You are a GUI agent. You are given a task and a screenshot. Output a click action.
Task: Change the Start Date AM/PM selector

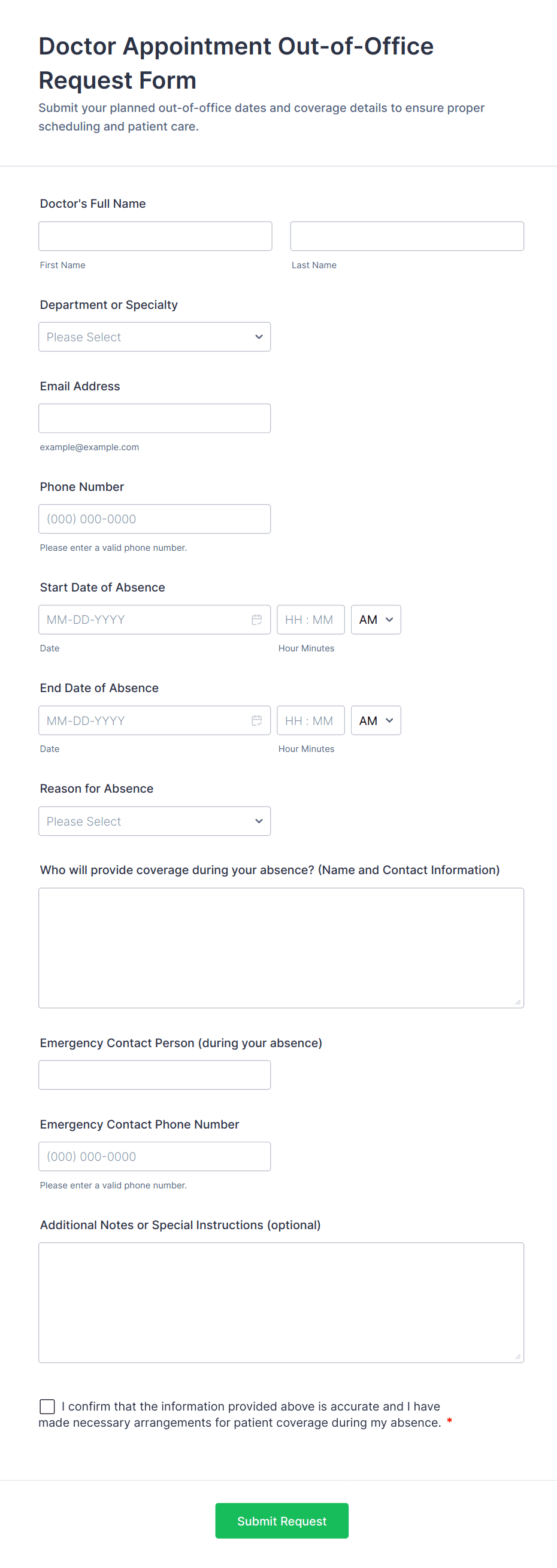click(376, 620)
